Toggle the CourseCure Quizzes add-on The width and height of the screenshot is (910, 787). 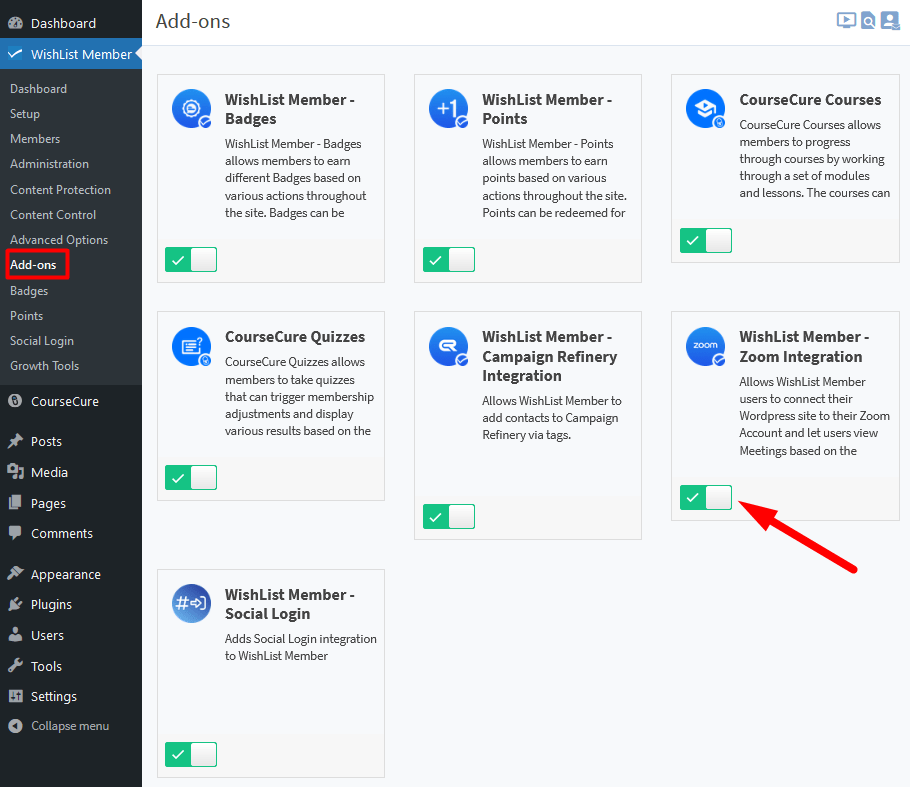[191, 477]
